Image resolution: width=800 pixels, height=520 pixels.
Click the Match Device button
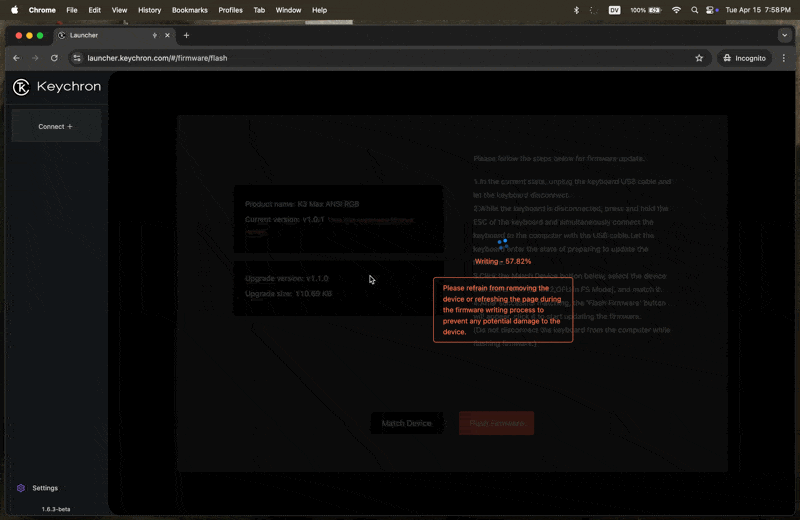[x=406, y=423]
